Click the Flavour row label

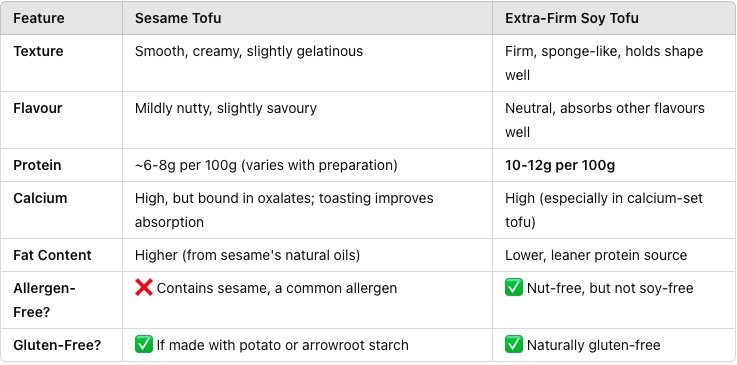tap(38, 108)
